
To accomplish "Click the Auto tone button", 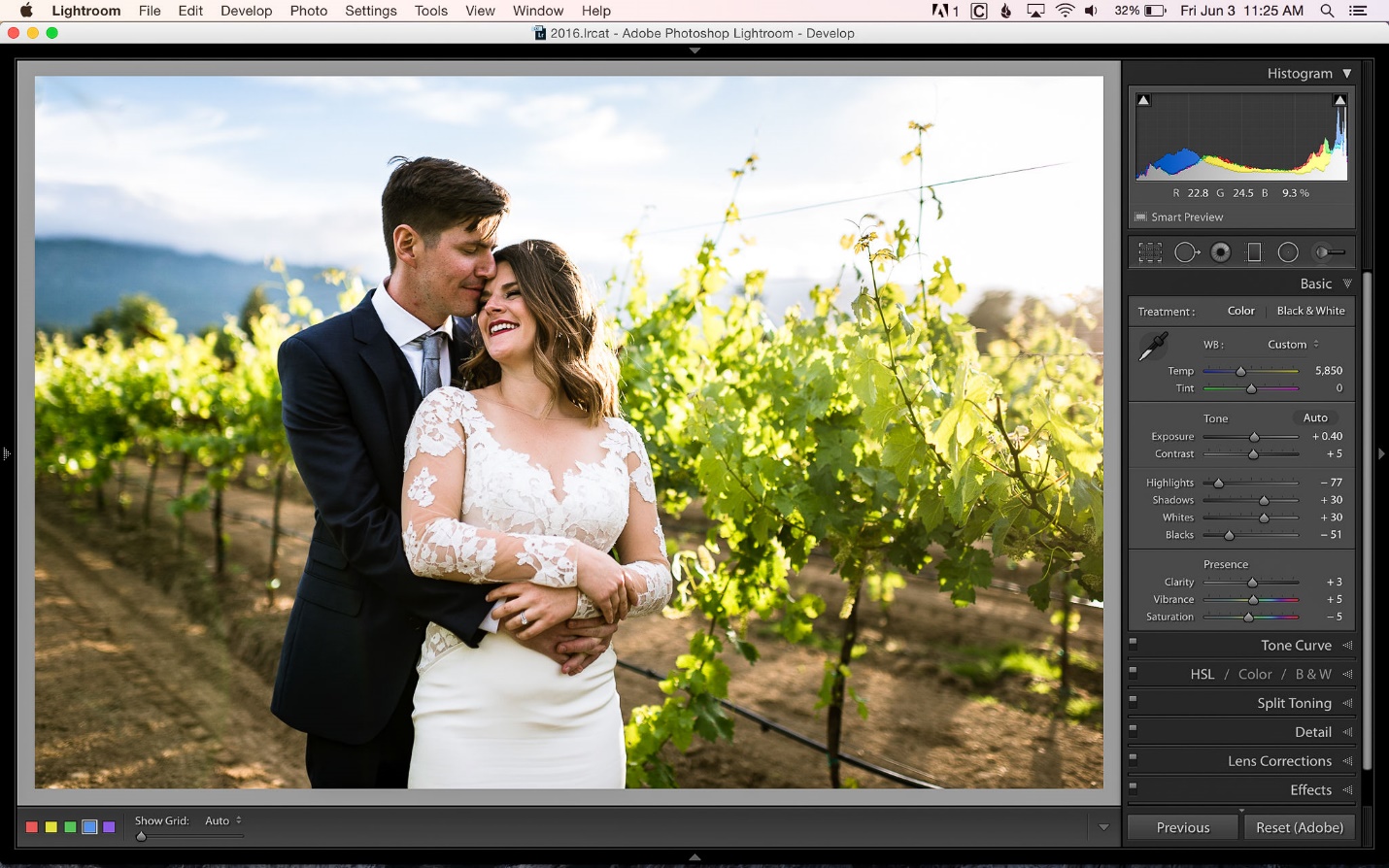I will 1315,418.
